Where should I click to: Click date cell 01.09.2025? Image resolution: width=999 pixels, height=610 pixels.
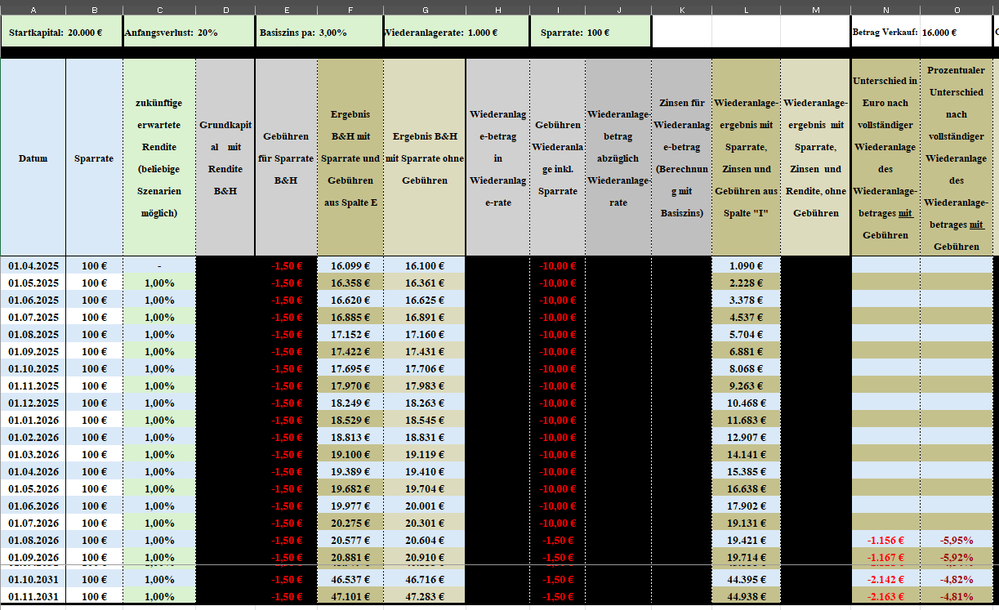(x=33, y=351)
